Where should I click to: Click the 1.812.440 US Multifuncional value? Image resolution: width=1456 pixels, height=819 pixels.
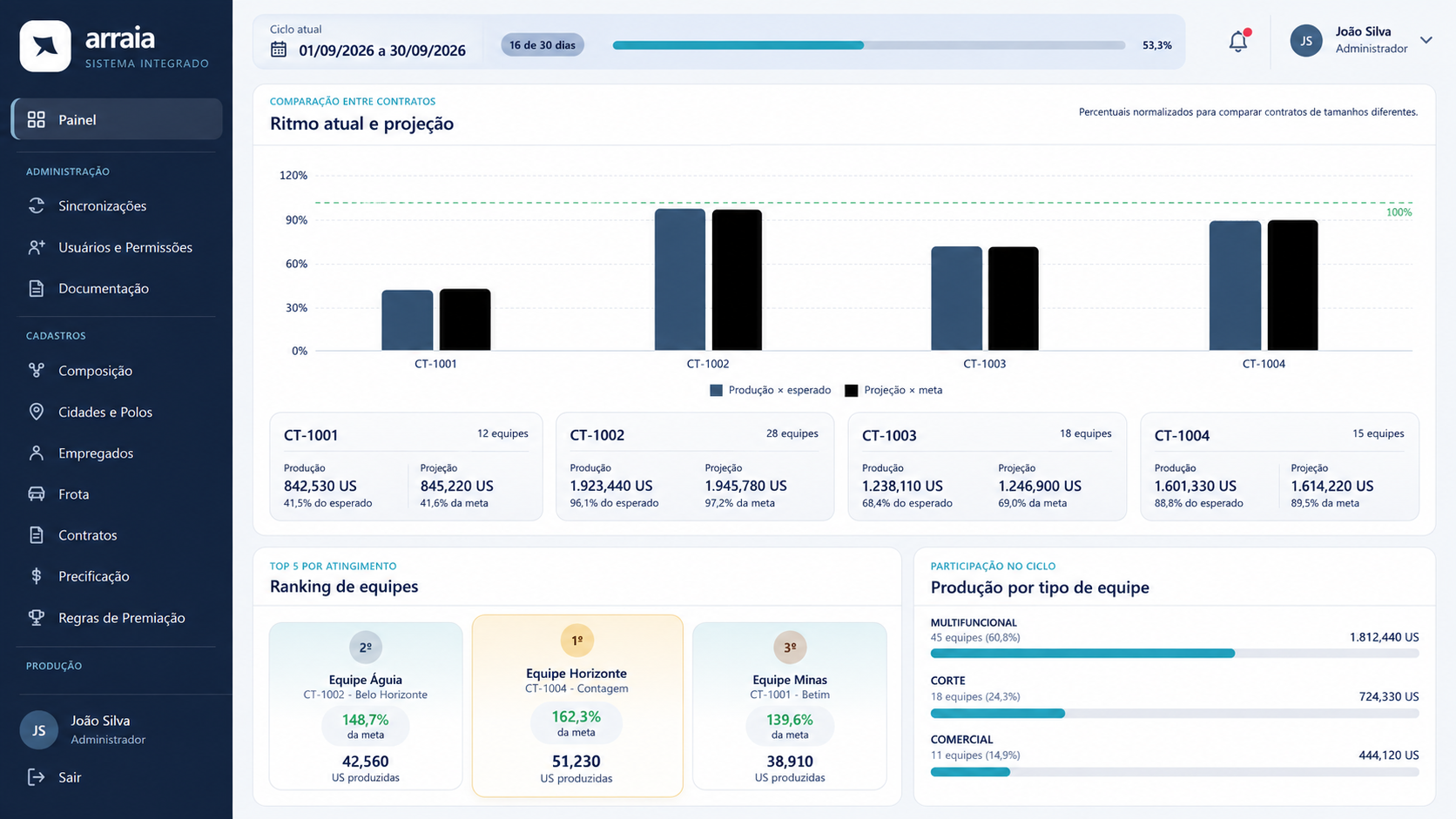[x=1384, y=637]
